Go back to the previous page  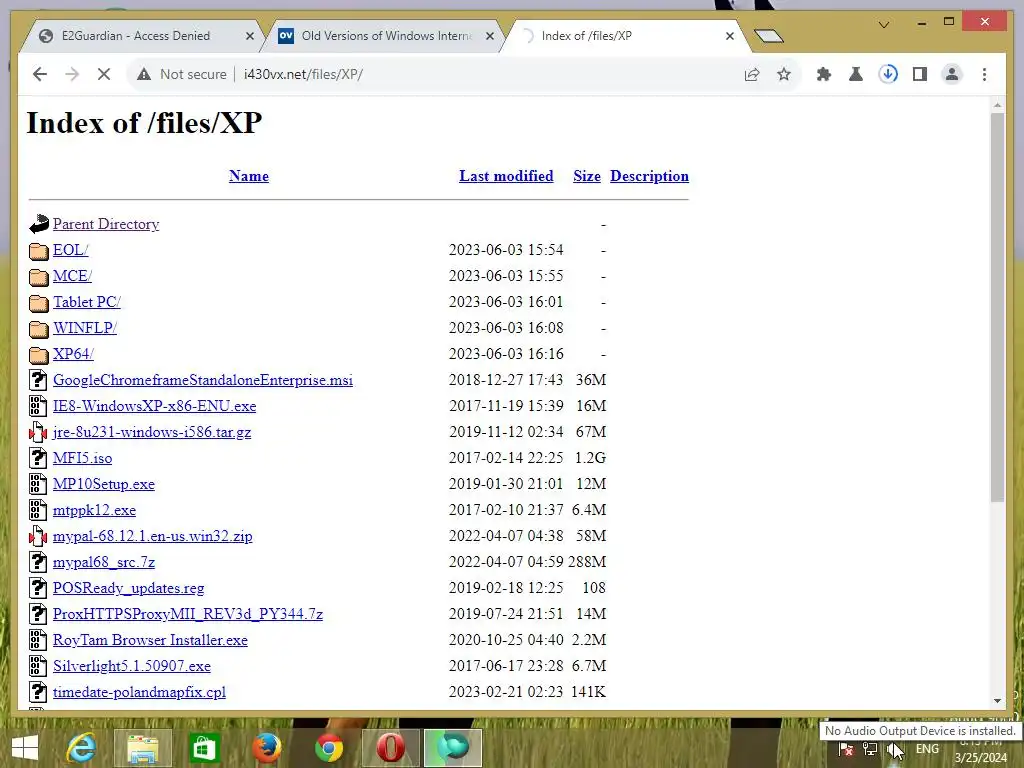tap(40, 74)
